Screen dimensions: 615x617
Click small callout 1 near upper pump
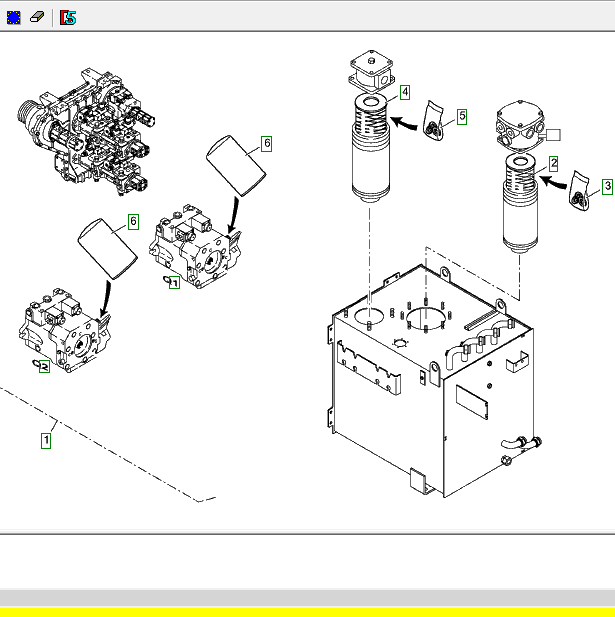173,283
